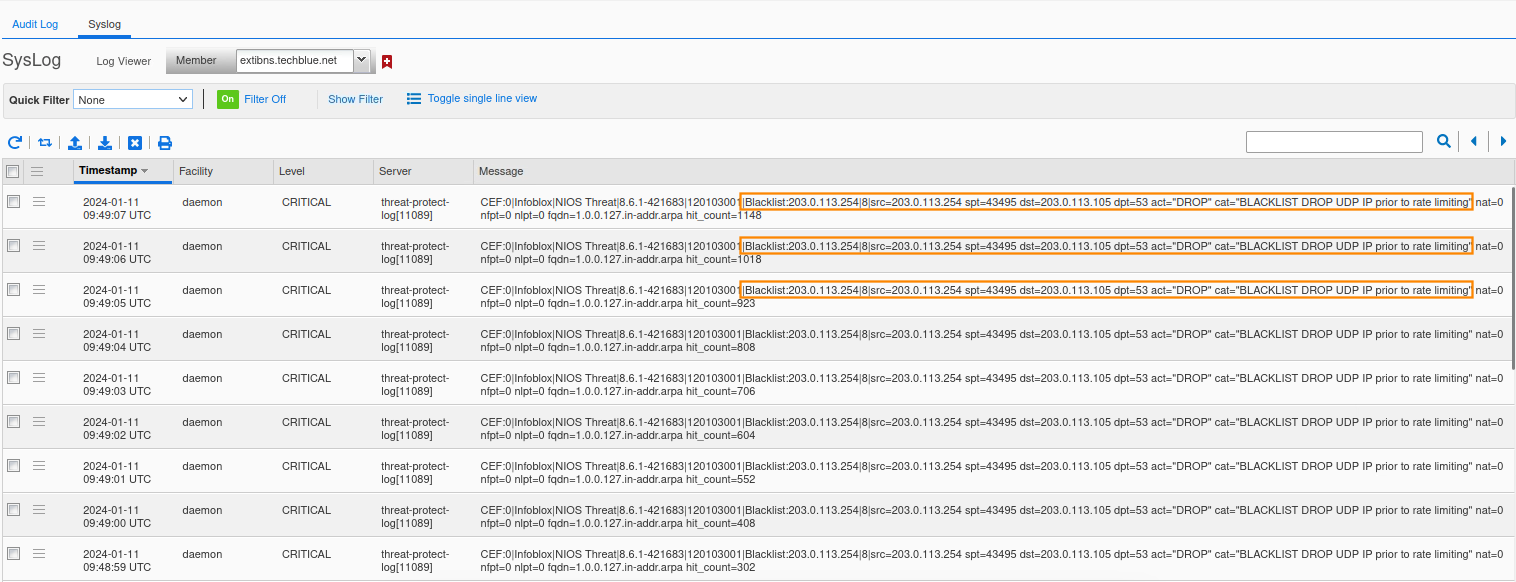
Task: Click the Show Filter link
Action: (x=355, y=99)
